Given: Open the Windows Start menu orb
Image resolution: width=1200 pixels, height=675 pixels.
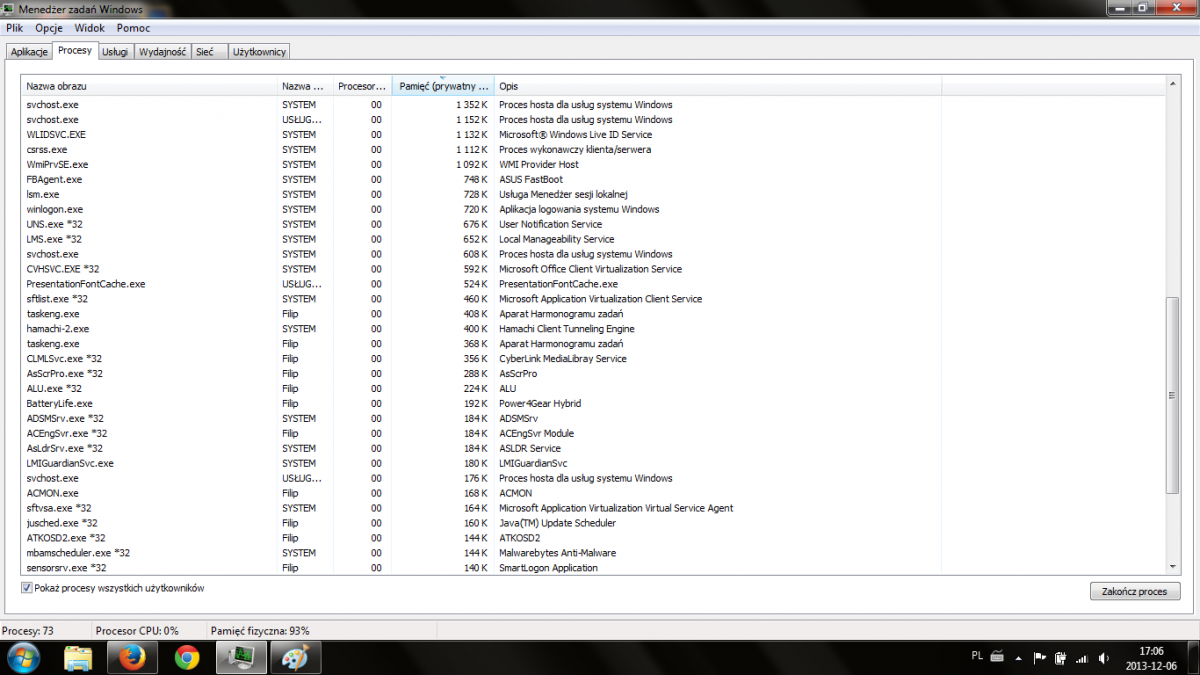Looking at the screenshot, I should click(22, 657).
